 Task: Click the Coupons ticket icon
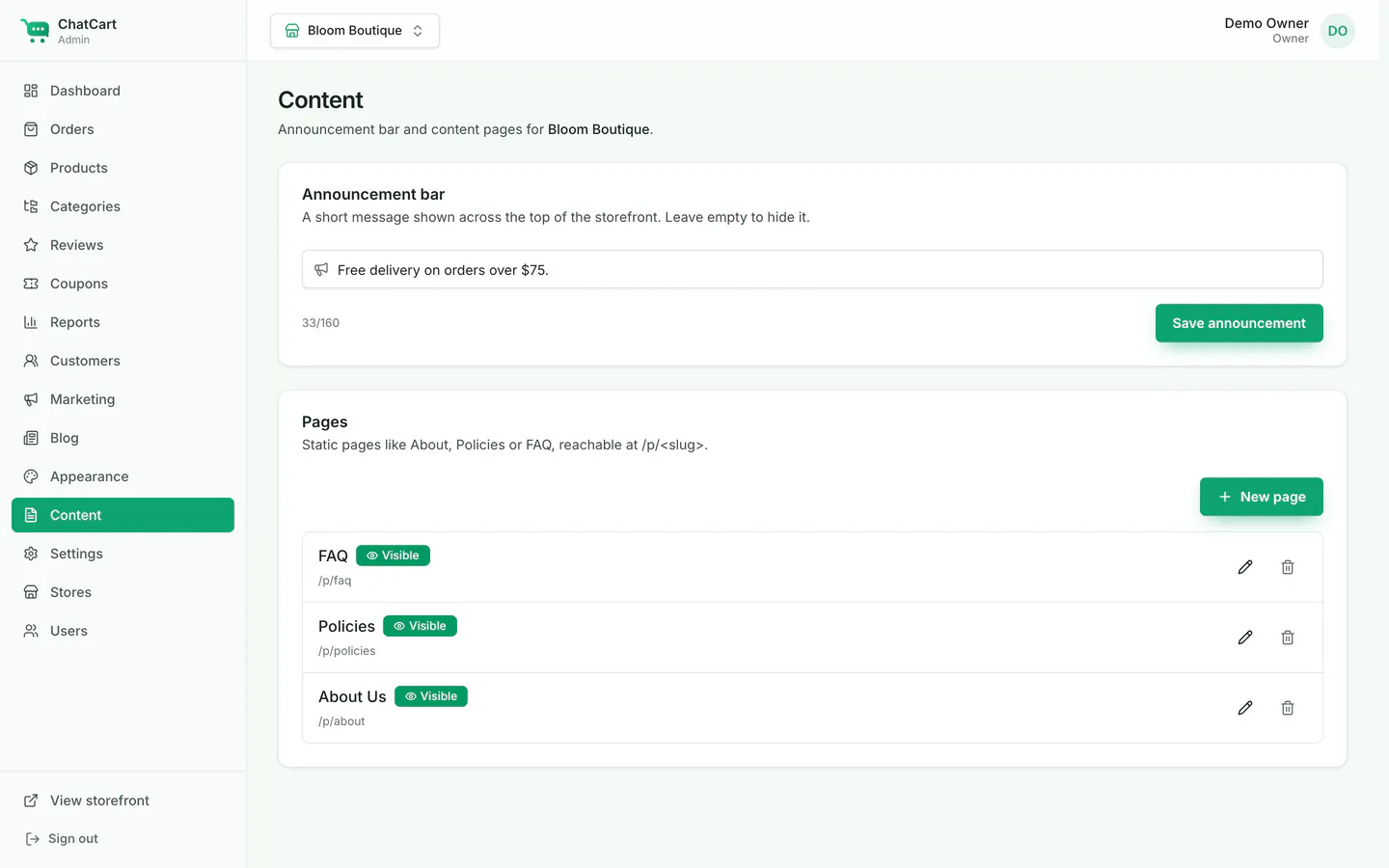pos(31,284)
